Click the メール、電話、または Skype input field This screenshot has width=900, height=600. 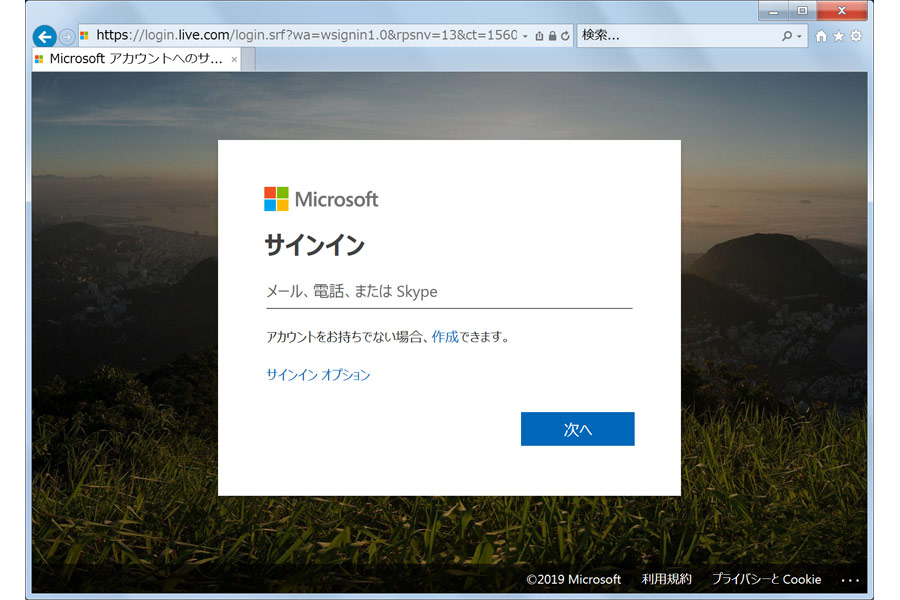[449, 292]
